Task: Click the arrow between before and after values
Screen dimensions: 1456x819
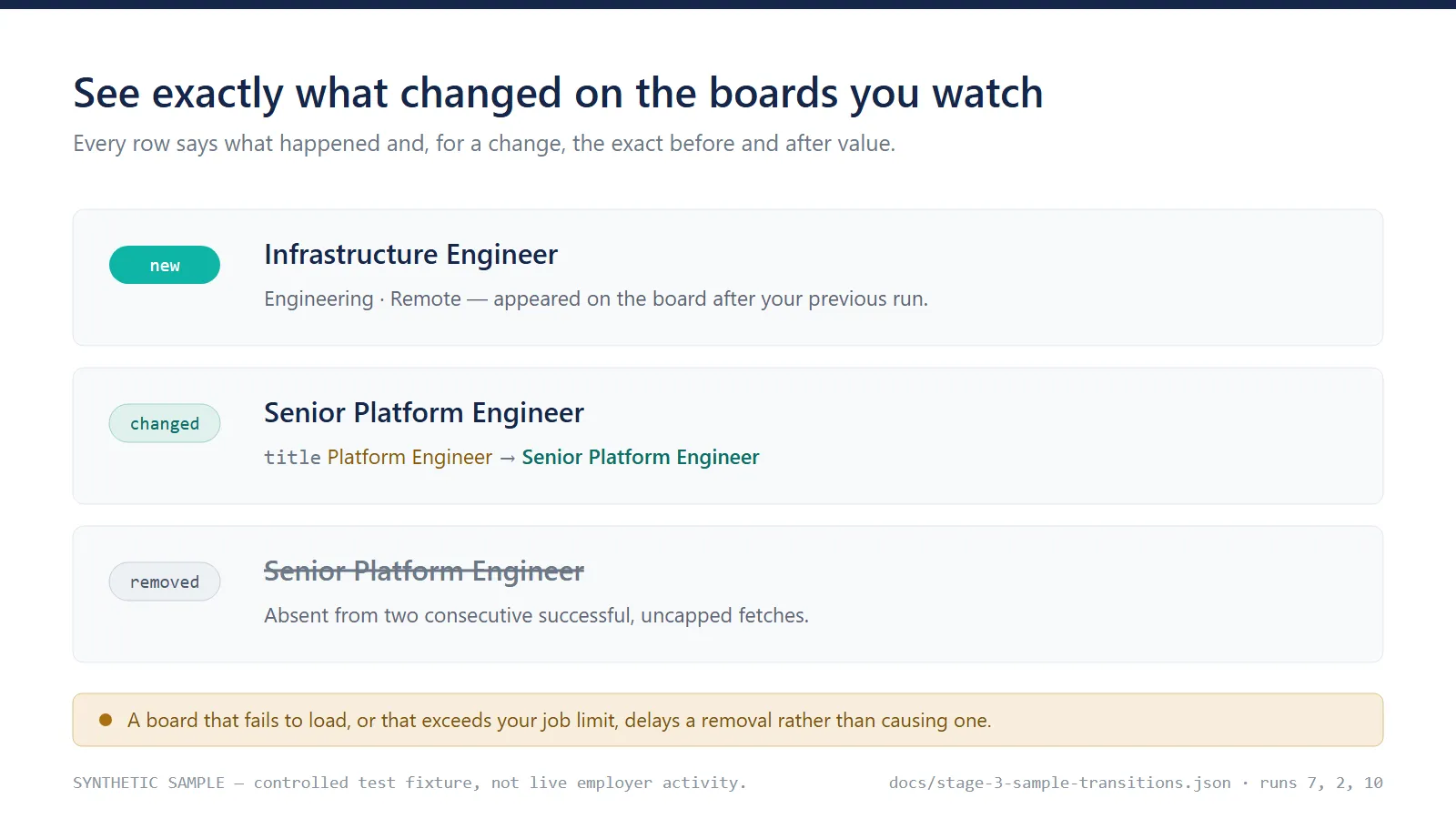Action: coord(508,458)
